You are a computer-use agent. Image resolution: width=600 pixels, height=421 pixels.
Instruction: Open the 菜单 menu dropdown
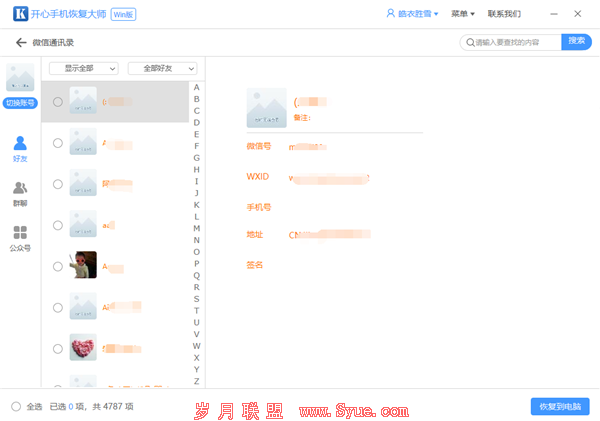(463, 14)
